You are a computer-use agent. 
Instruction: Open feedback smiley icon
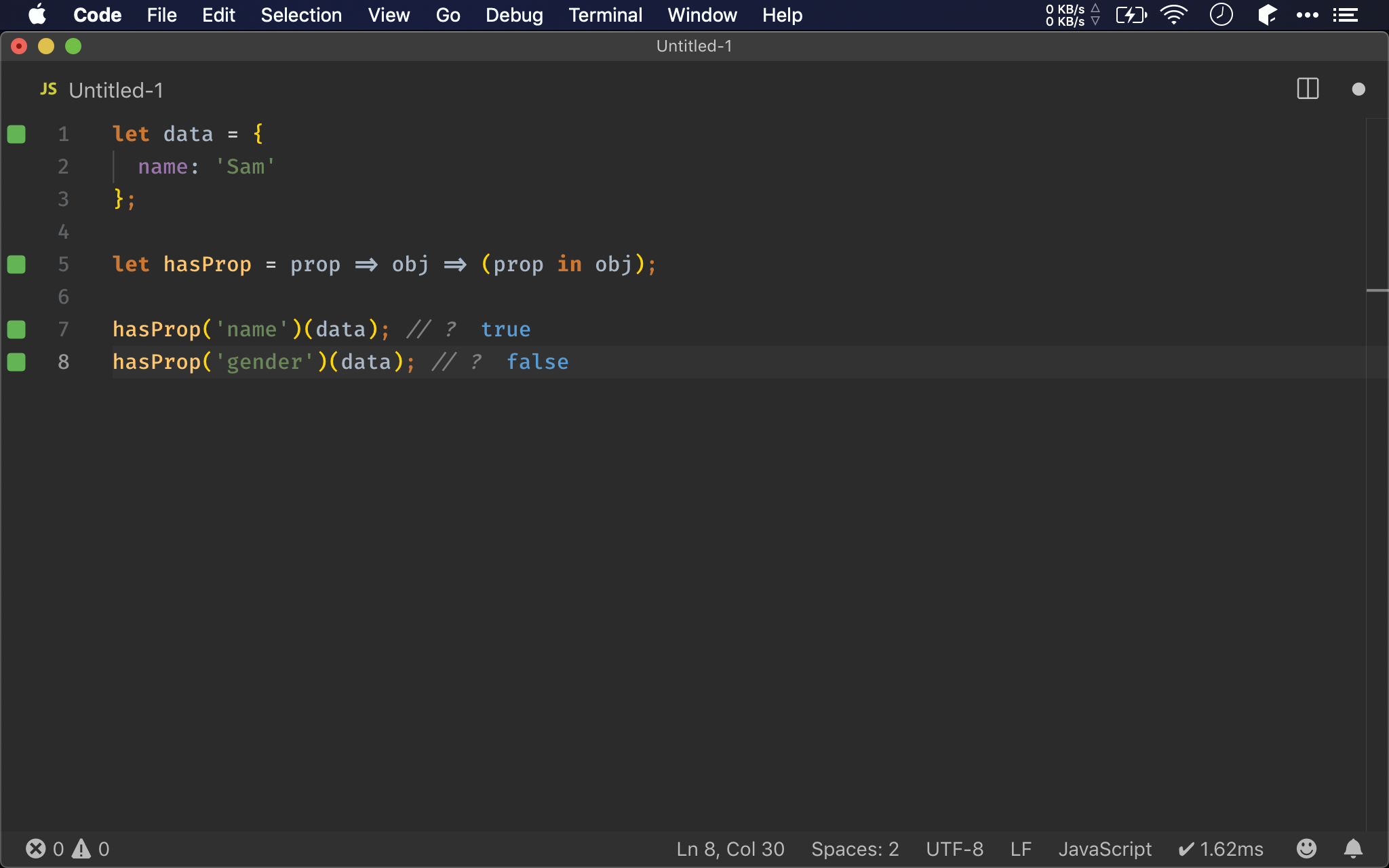tap(1306, 848)
